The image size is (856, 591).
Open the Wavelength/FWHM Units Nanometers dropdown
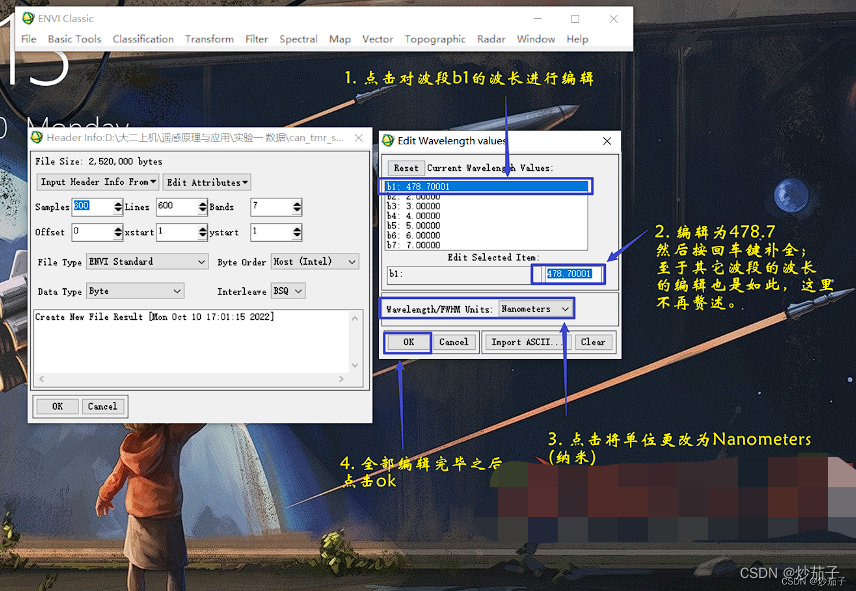point(535,309)
